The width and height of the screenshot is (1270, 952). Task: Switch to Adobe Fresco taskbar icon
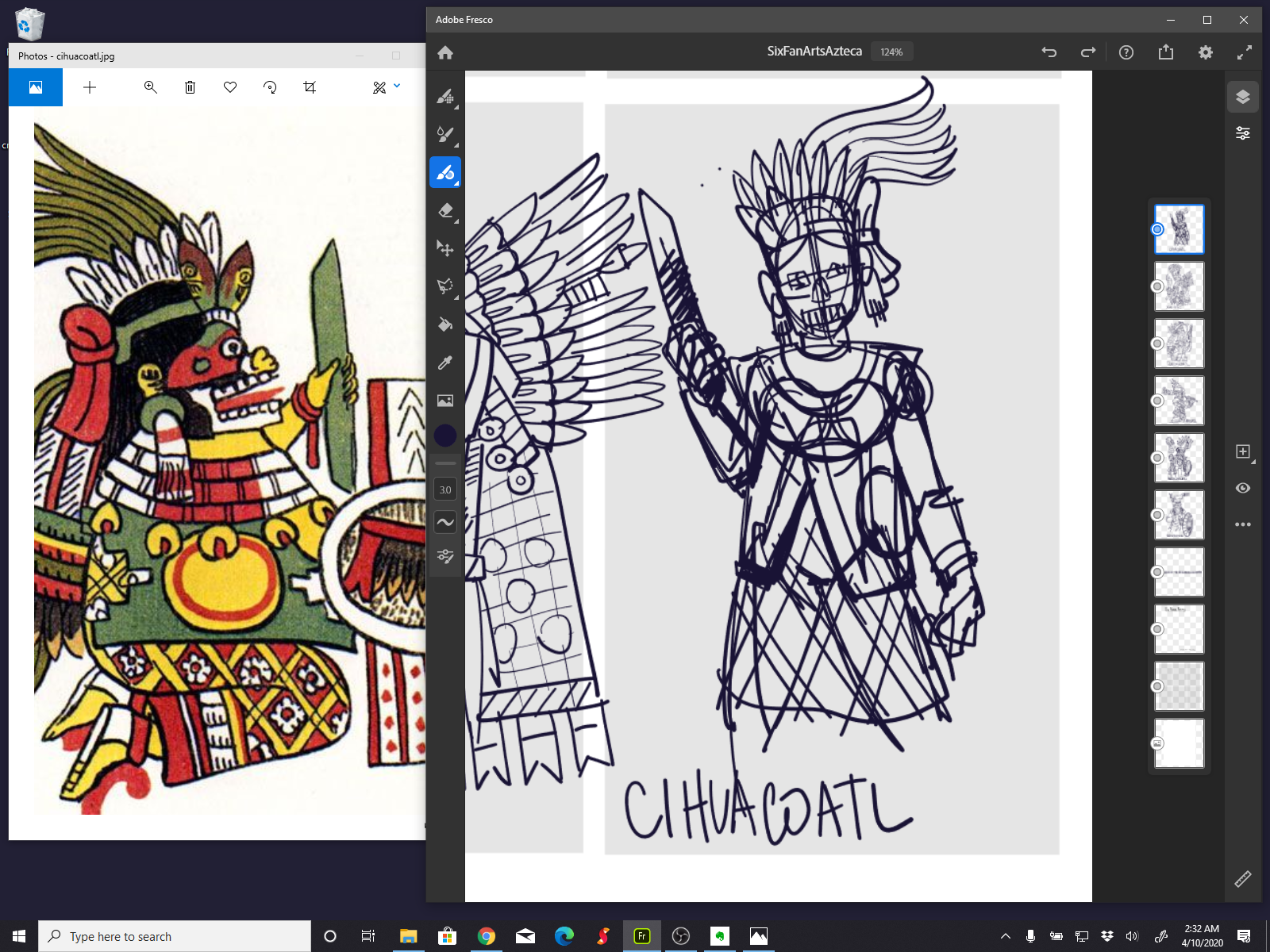tap(641, 936)
